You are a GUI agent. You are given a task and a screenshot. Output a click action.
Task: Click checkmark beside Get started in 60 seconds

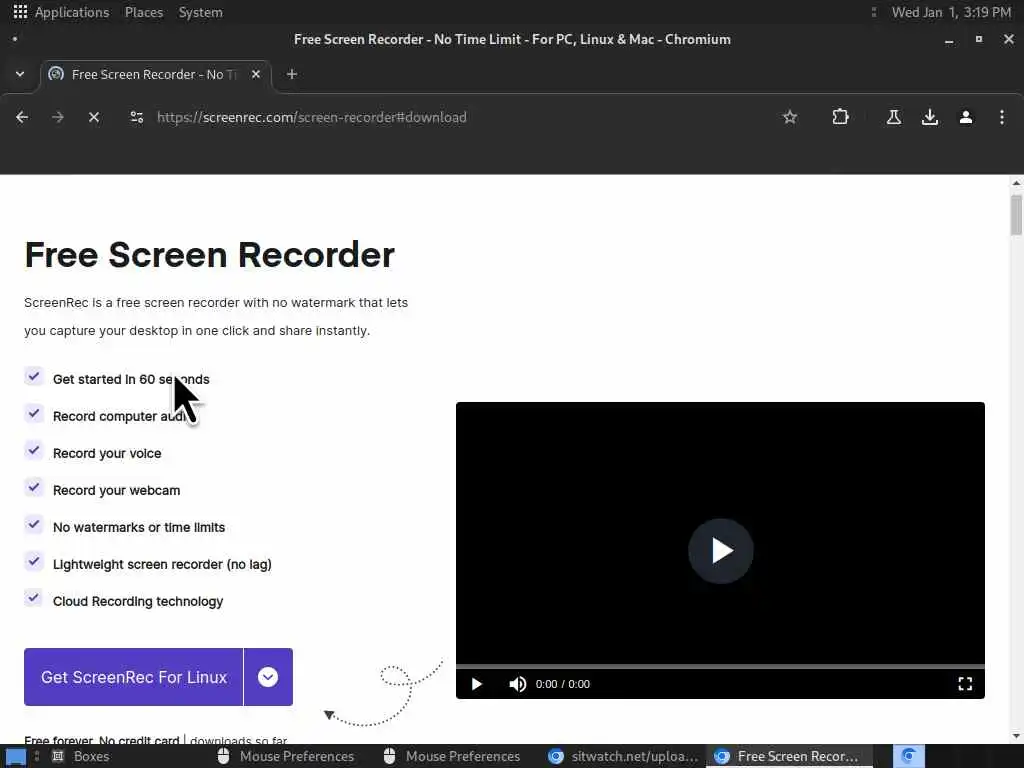[x=33, y=377]
